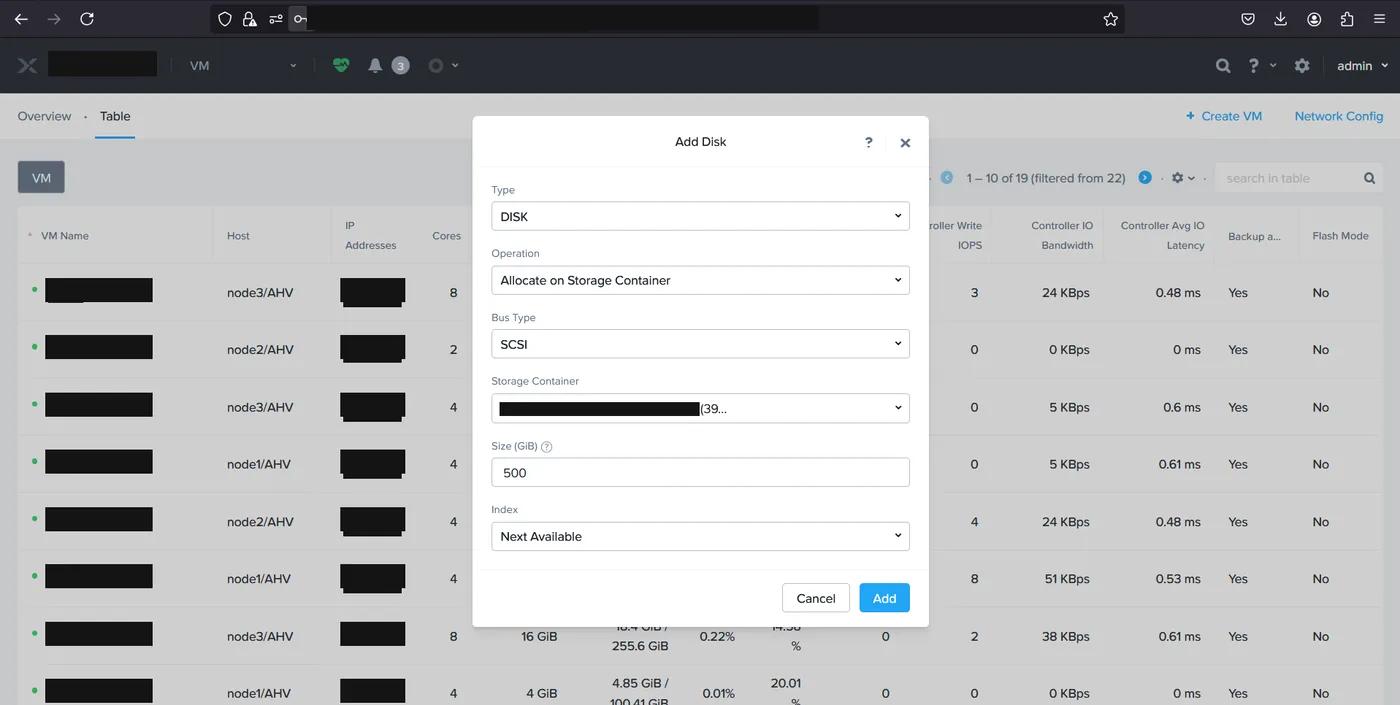
Task: Open the alerts bell icon
Action: tap(375, 65)
